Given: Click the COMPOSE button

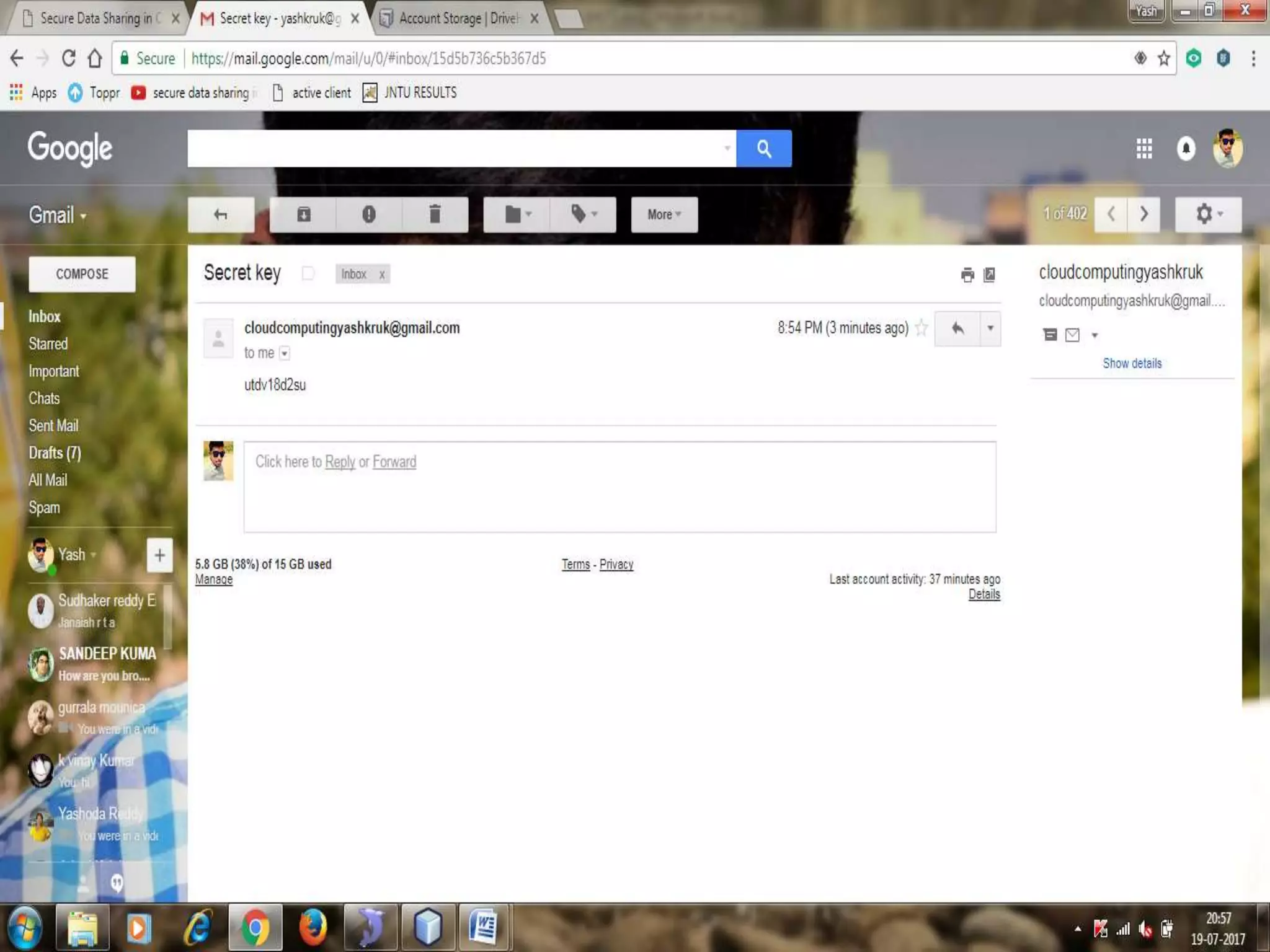Looking at the screenshot, I should pyautogui.click(x=82, y=274).
